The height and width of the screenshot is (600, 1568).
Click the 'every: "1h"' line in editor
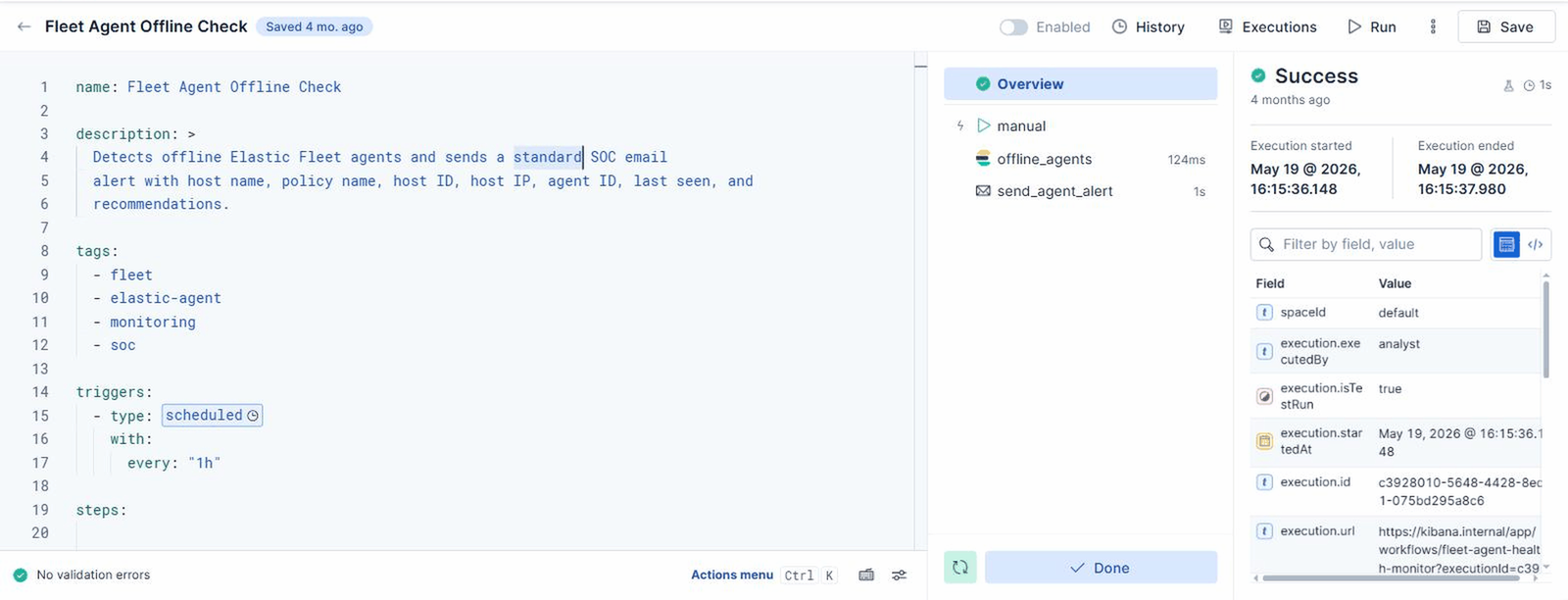(x=173, y=463)
